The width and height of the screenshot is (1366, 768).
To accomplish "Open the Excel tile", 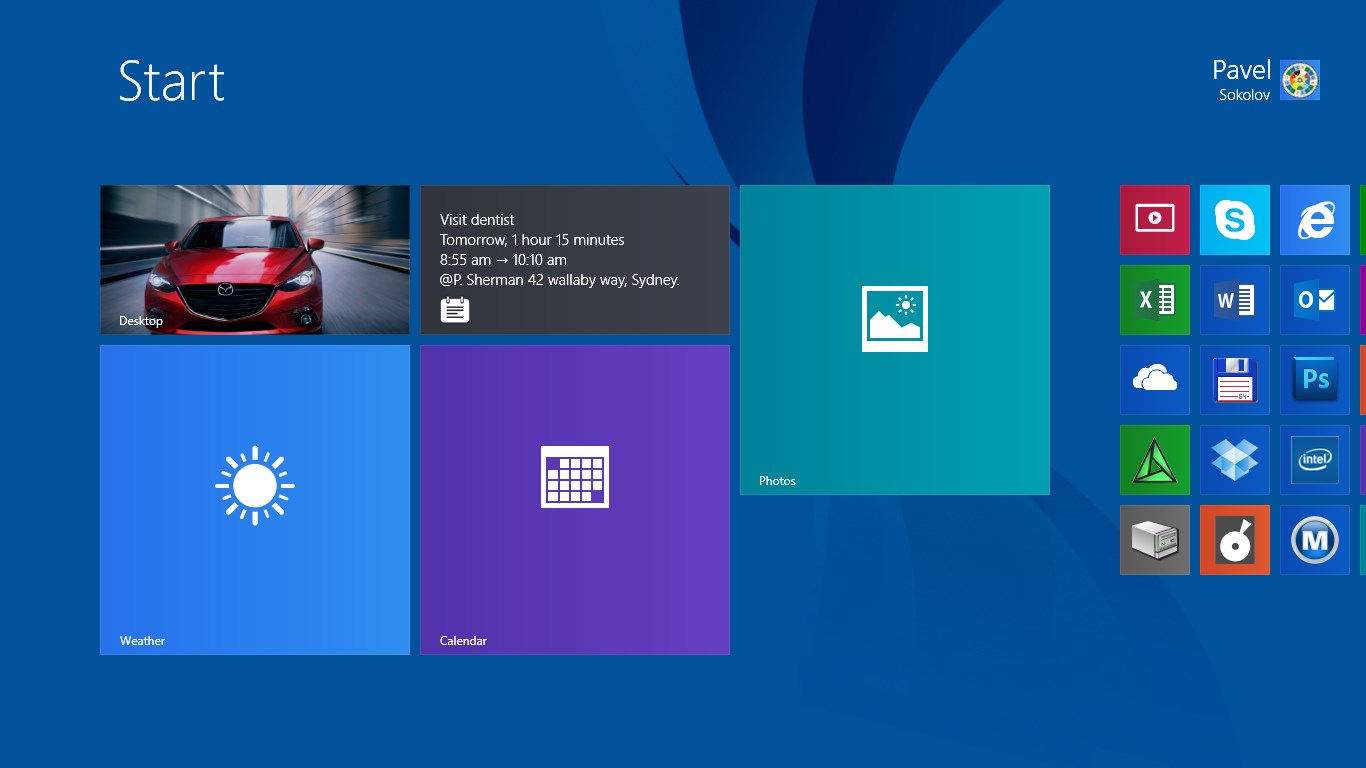I will [1155, 300].
